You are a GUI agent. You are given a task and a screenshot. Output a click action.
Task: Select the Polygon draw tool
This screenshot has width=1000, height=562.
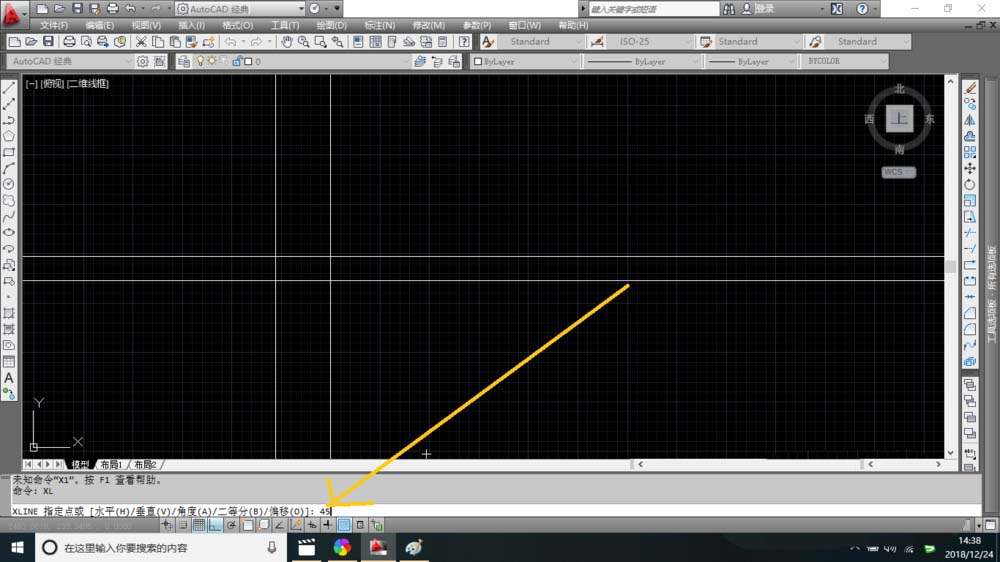point(9,136)
